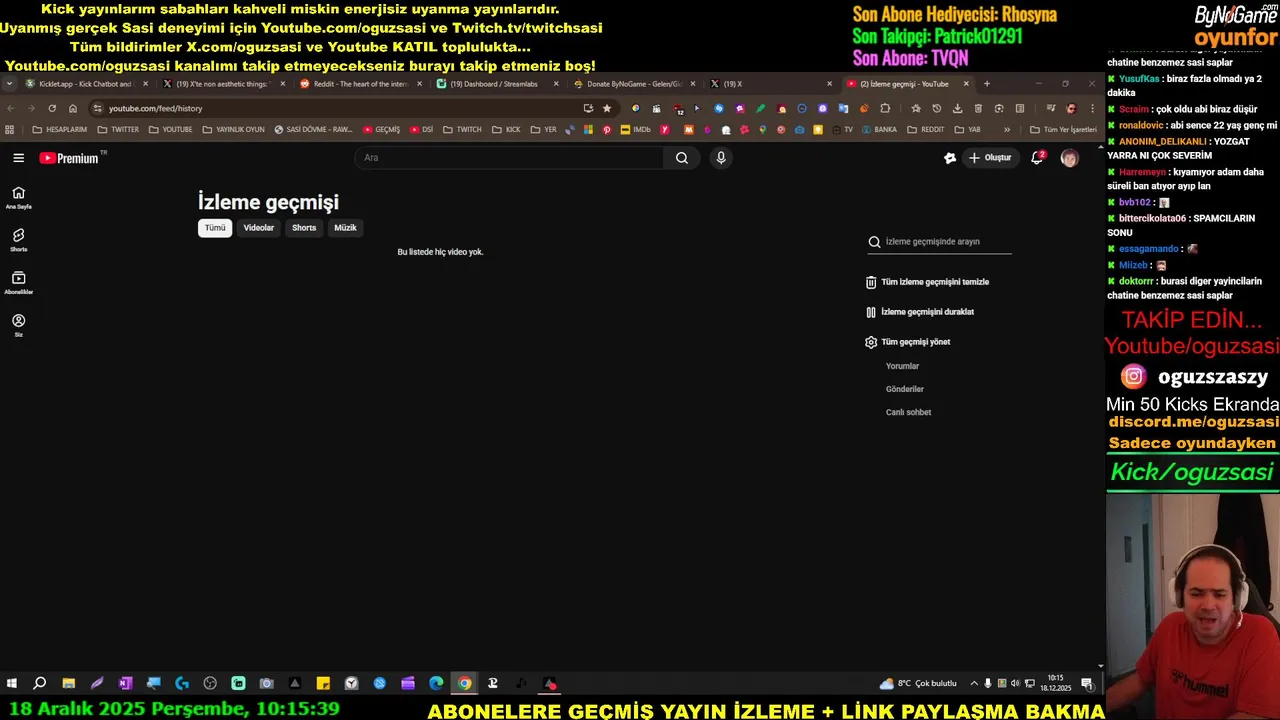1280x720 pixels.
Task: Click Tüm izleme geçmişini temizle
Action: 927,282
